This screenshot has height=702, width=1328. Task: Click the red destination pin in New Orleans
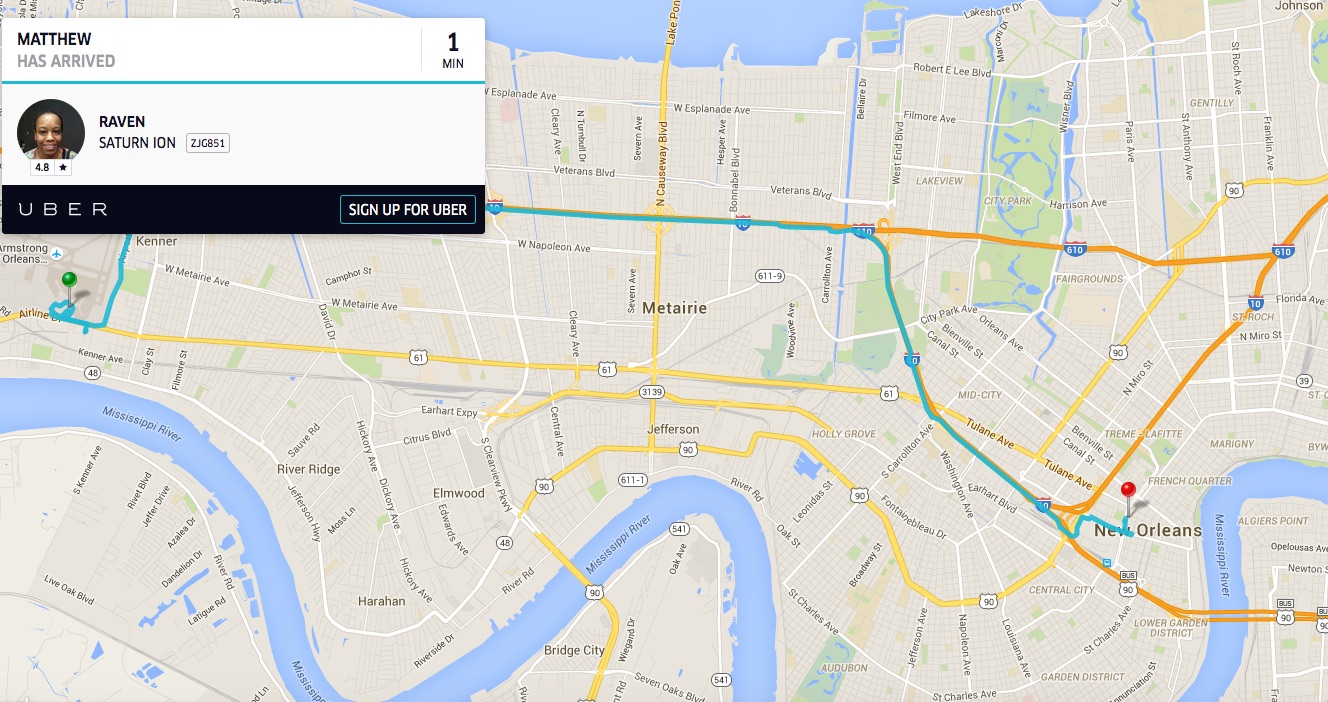point(1128,495)
